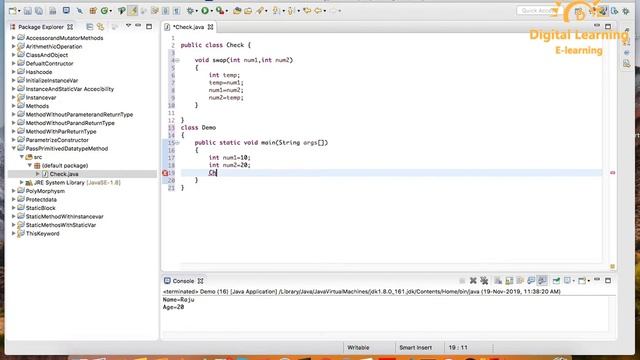Click the Last Edit Location arrow icon

coord(307,11)
